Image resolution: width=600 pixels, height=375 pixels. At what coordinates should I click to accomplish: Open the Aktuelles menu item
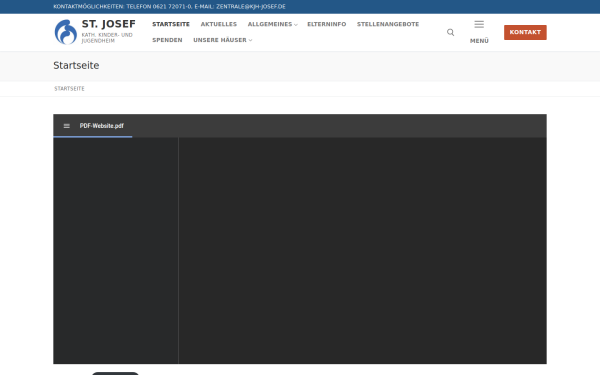pyautogui.click(x=218, y=24)
